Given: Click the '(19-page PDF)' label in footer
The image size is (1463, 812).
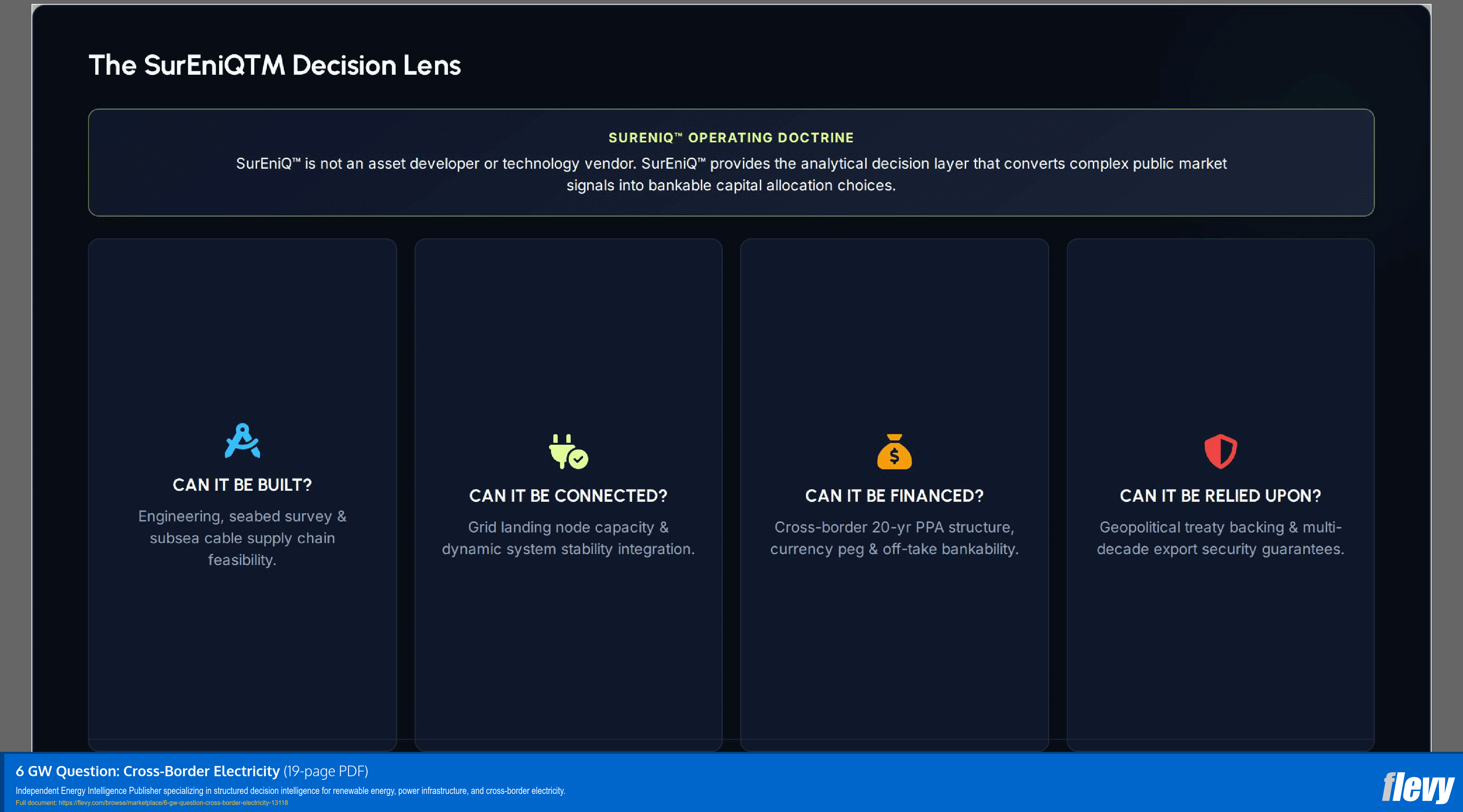Looking at the screenshot, I should (326, 771).
